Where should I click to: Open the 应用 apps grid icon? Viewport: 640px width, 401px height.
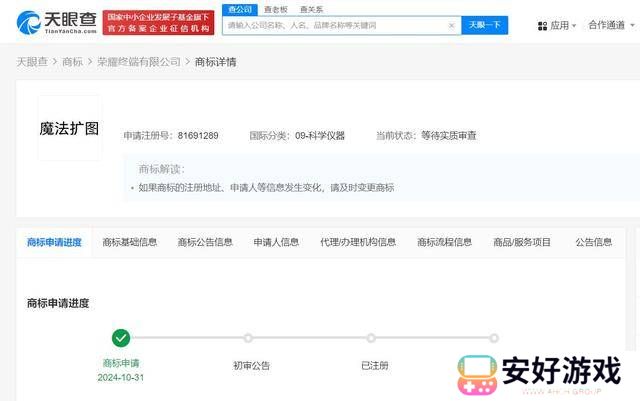pyautogui.click(x=543, y=26)
